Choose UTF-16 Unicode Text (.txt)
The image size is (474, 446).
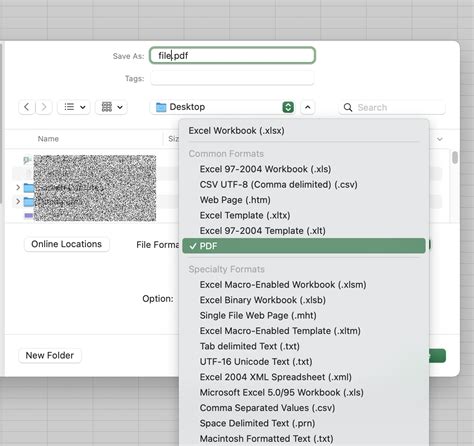pyautogui.click(x=304, y=362)
